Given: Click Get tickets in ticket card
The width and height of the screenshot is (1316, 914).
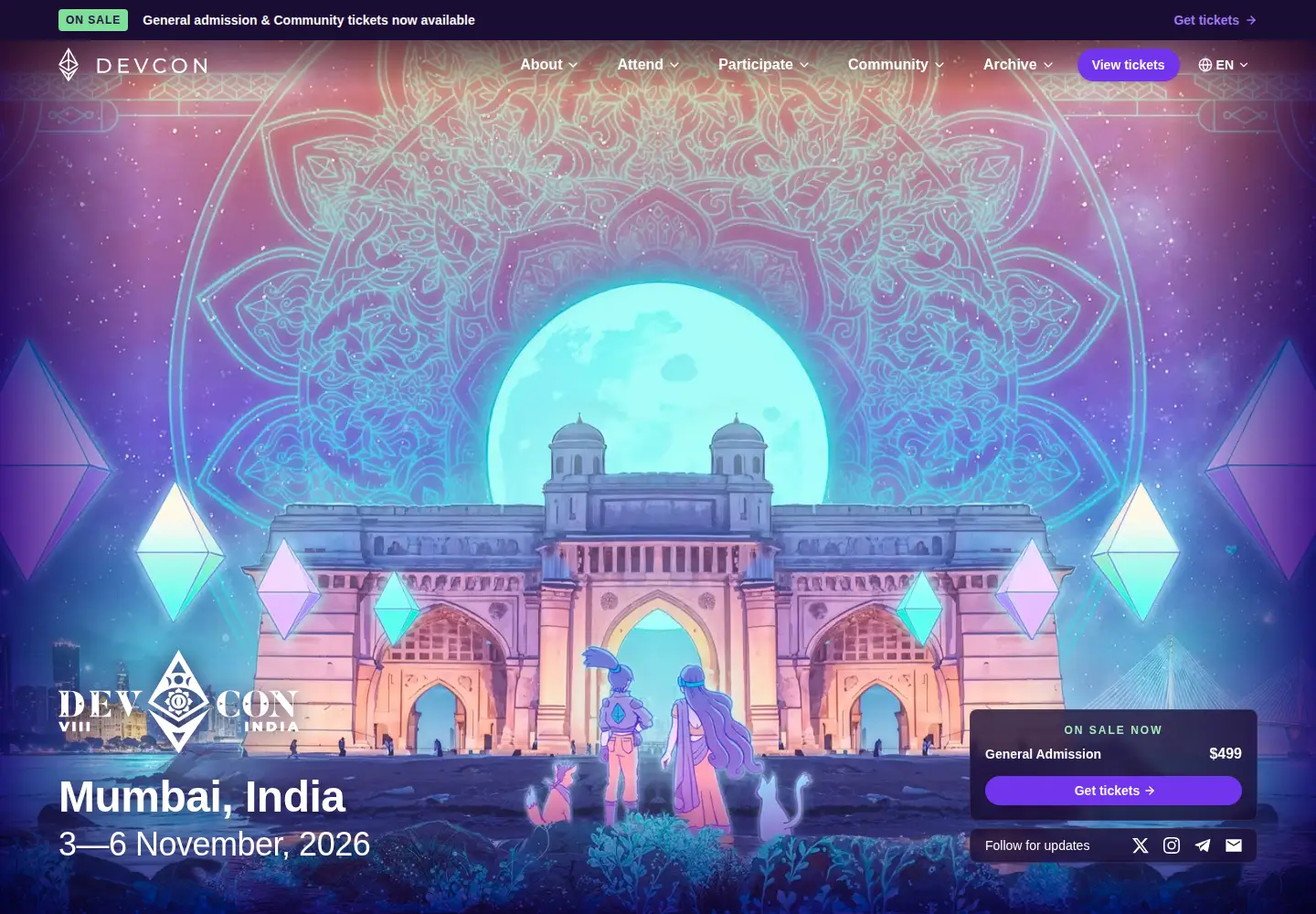Looking at the screenshot, I should (x=1113, y=791).
